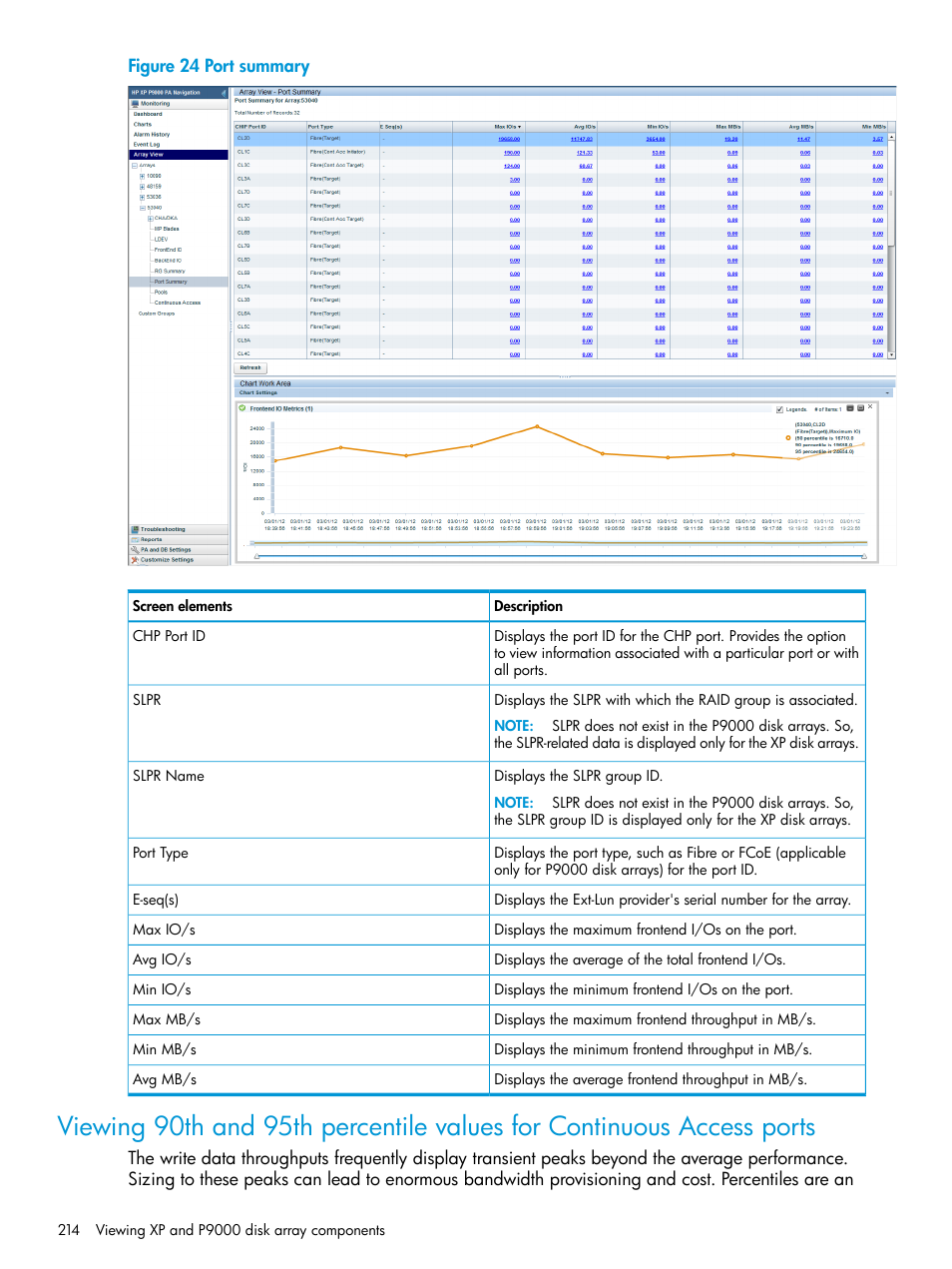The width and height of the screenshot is (952, 1269).
Task: Click right handle of chart time range slider
Action: point(863,556)
